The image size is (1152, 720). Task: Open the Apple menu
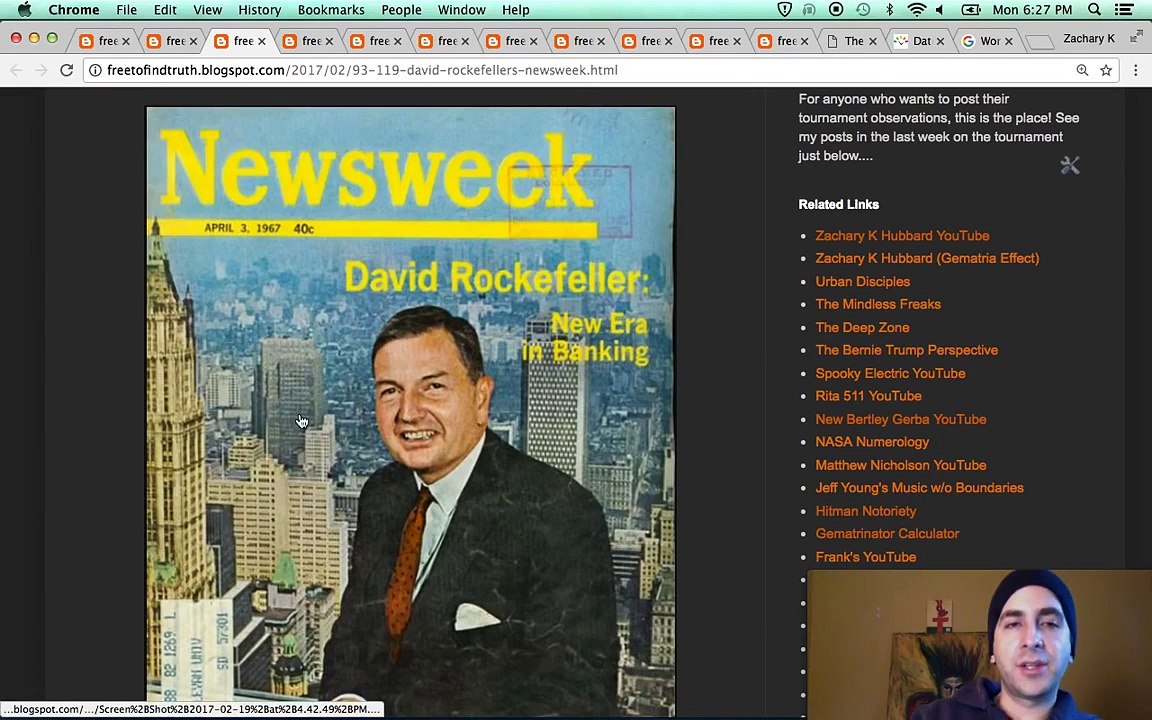[x=24, y=10]
